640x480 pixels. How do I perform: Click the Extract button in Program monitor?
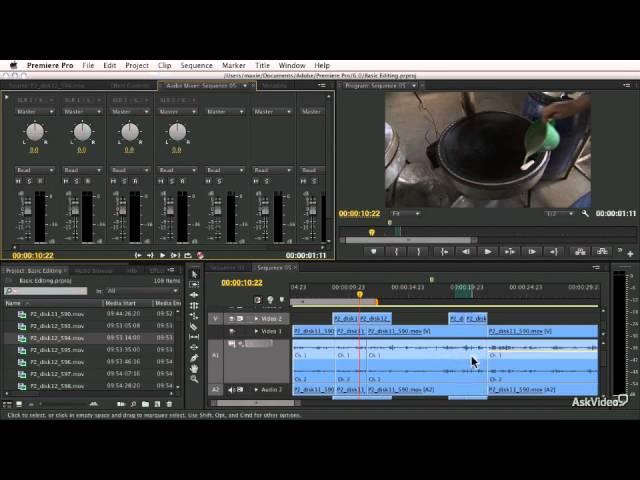[x=602, y=252]
